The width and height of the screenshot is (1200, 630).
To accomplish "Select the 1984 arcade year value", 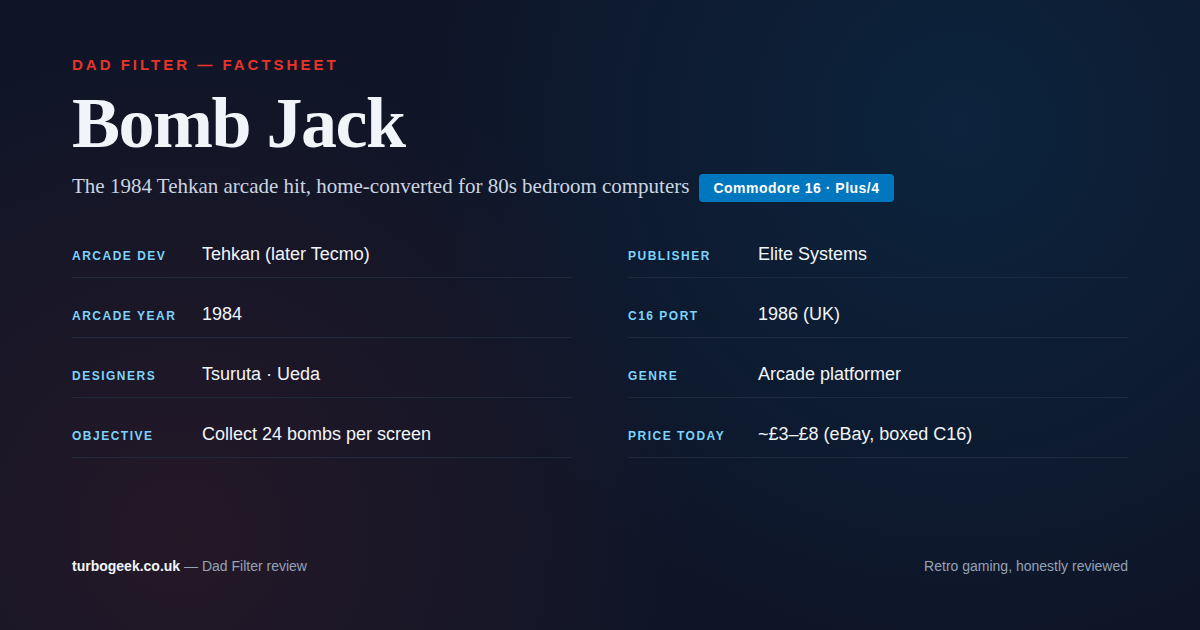I will click(x=222, y=314).
